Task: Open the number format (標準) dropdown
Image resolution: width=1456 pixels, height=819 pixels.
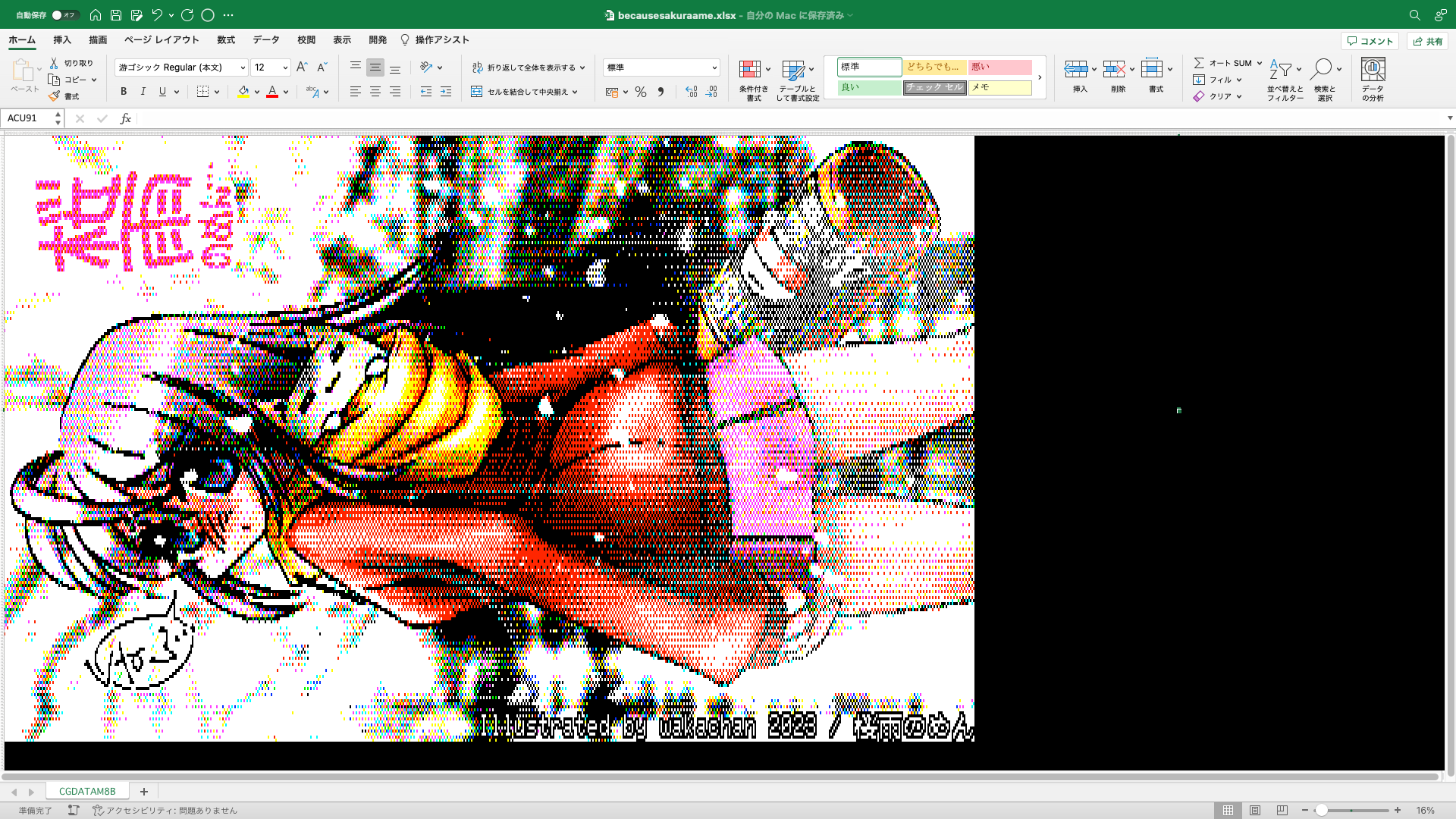Action: 714,67
